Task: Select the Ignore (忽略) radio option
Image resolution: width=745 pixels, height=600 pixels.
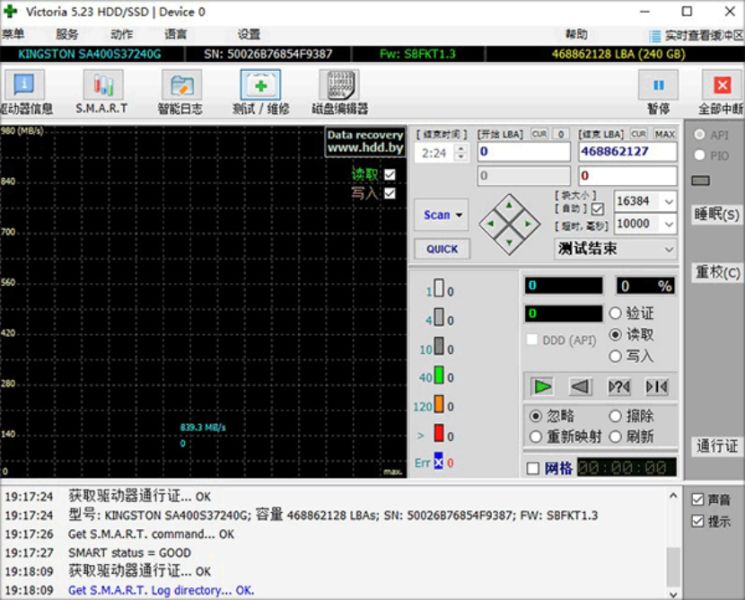Action: point(535,416)
